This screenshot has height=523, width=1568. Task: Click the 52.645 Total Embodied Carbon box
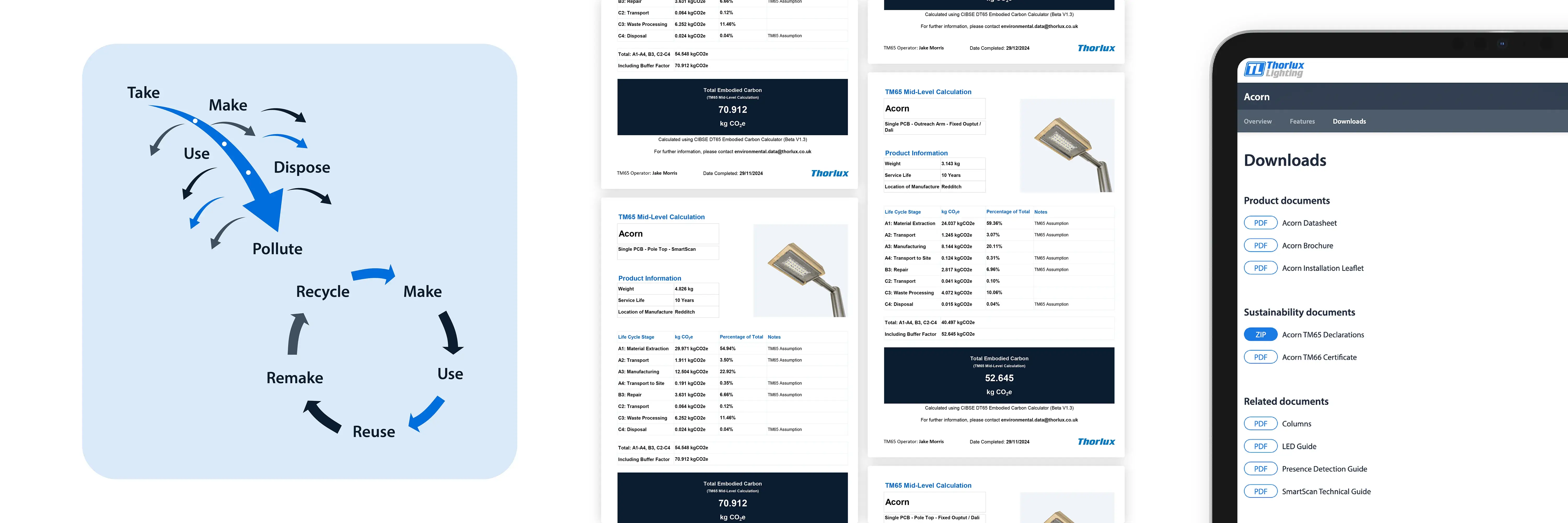click(x=998, y=376)
